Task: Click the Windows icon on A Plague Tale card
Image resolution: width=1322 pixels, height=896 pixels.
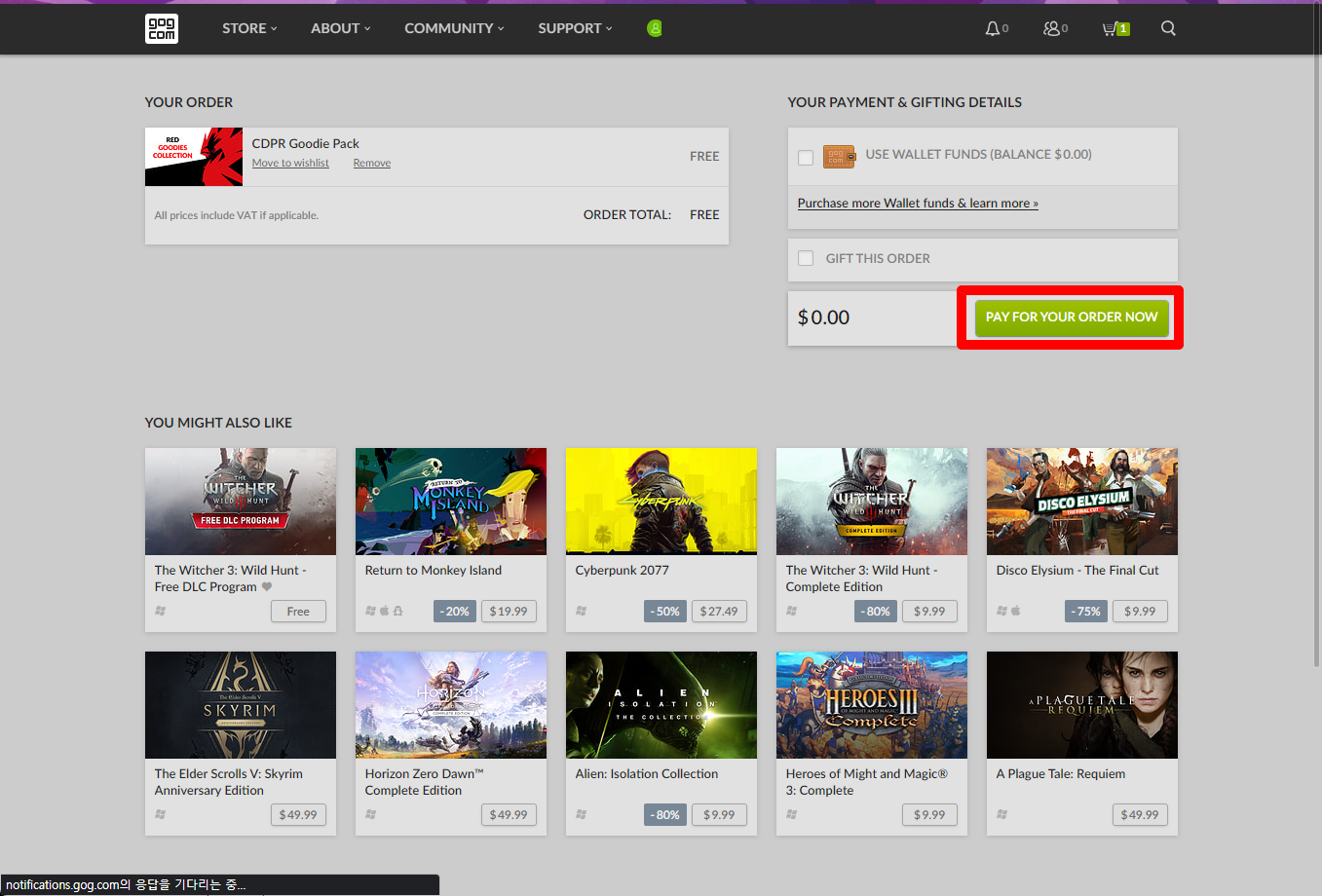Action: pos(1001,814)
